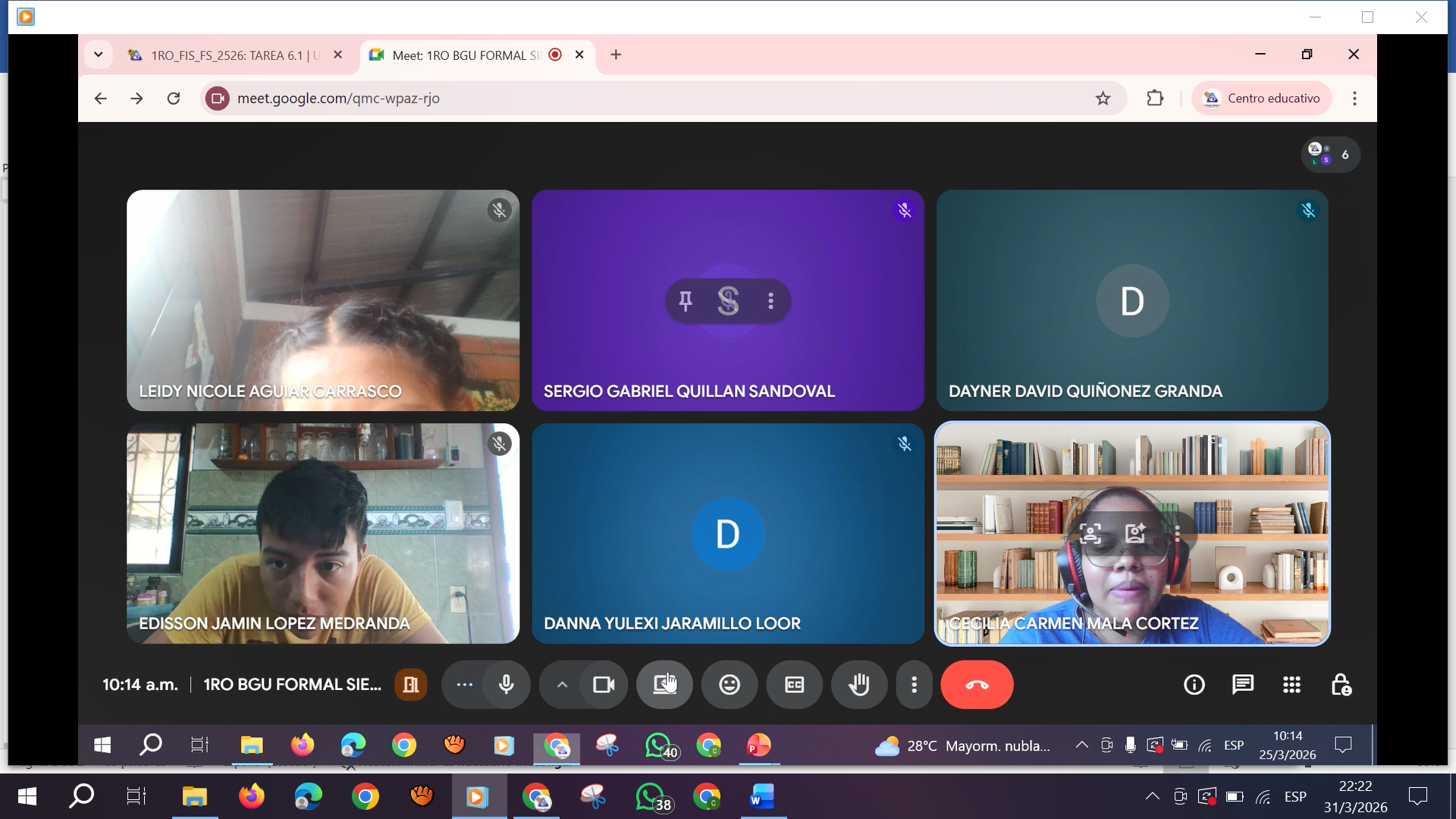Open the emoji reactions button

pos(730,685)
